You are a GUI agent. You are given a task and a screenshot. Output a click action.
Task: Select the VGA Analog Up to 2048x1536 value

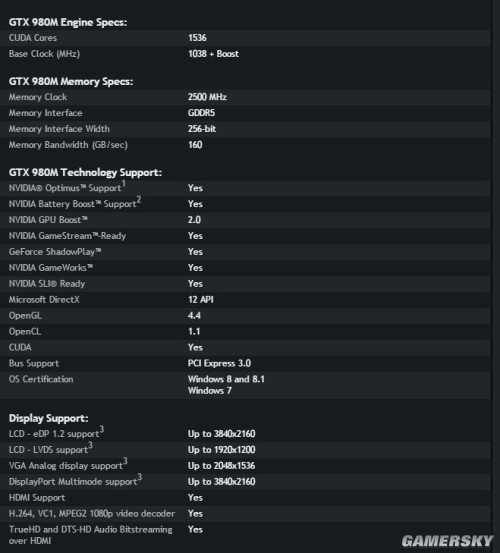pos(221,466)
